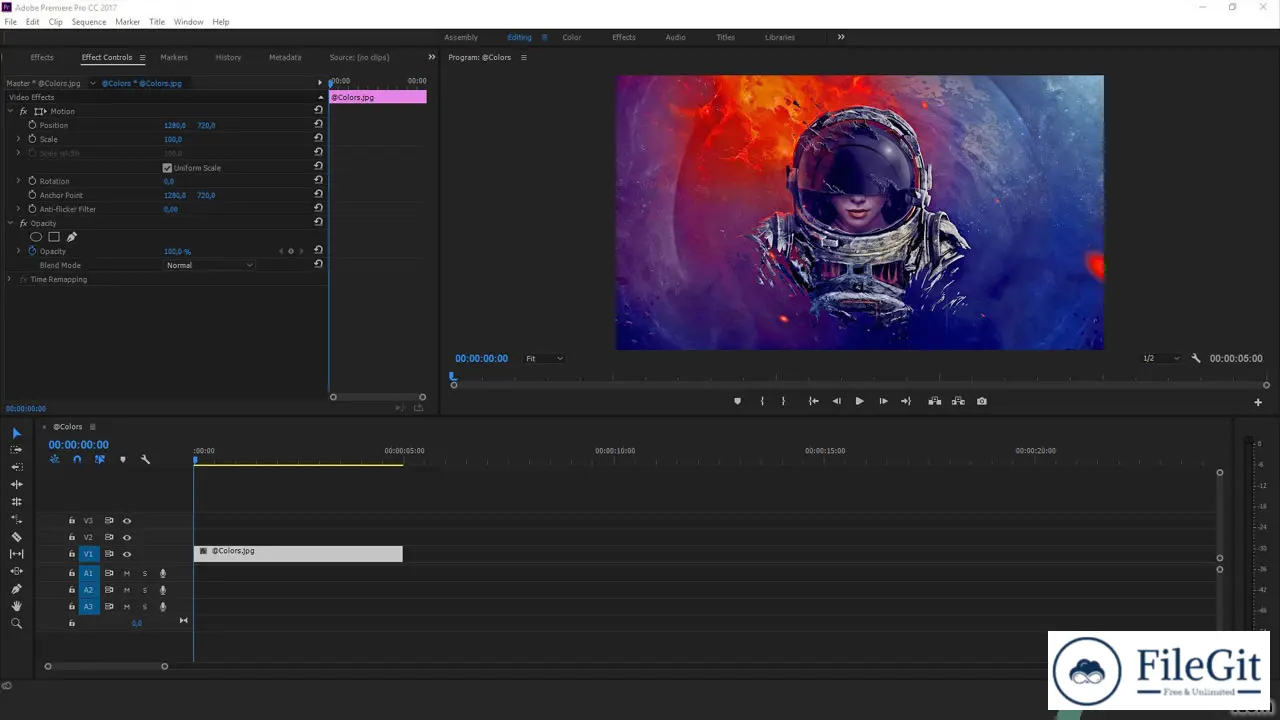Collapse the Motion effect group
This screenshot has width=1280, height=720.
11,111
